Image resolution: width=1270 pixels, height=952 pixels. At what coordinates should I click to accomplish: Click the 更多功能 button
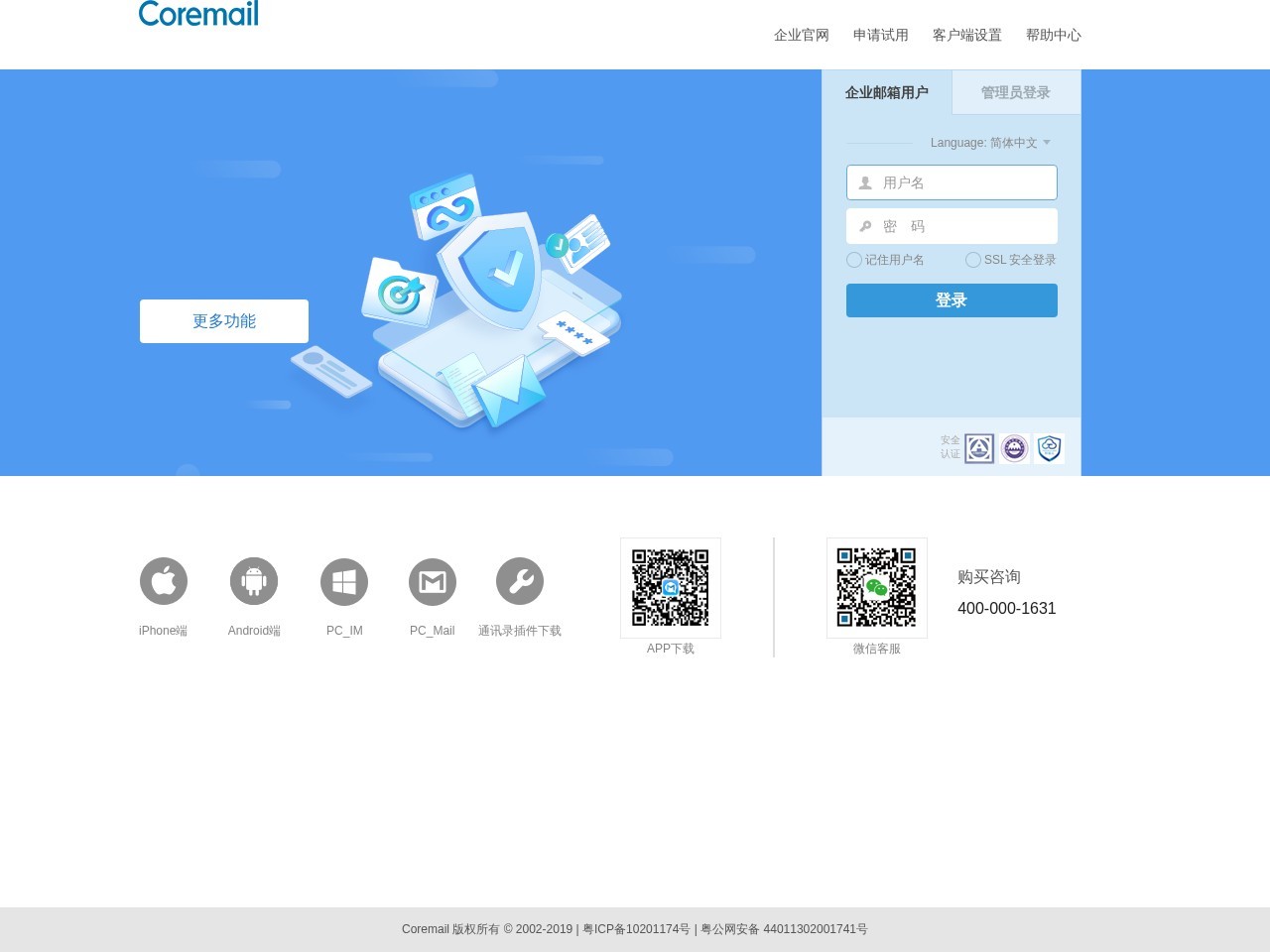224,321
